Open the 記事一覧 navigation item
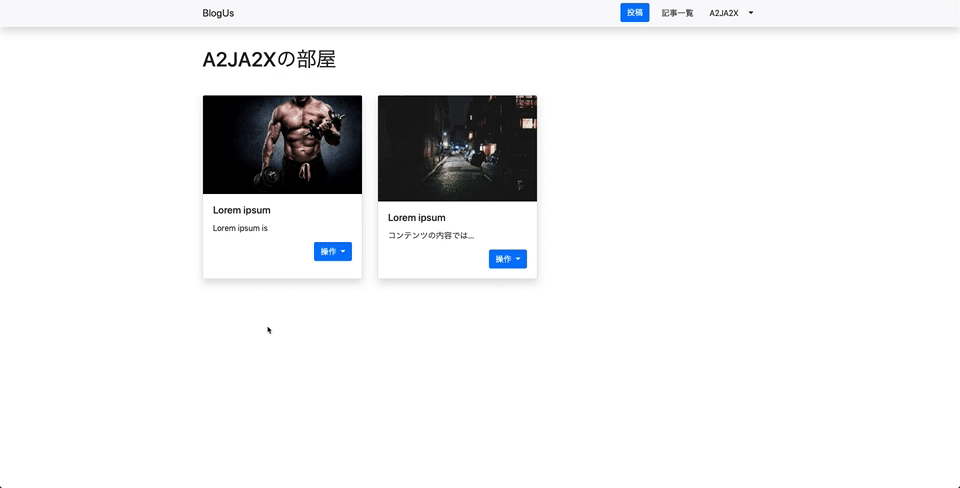The image size is (960, 488). (677, 13)
